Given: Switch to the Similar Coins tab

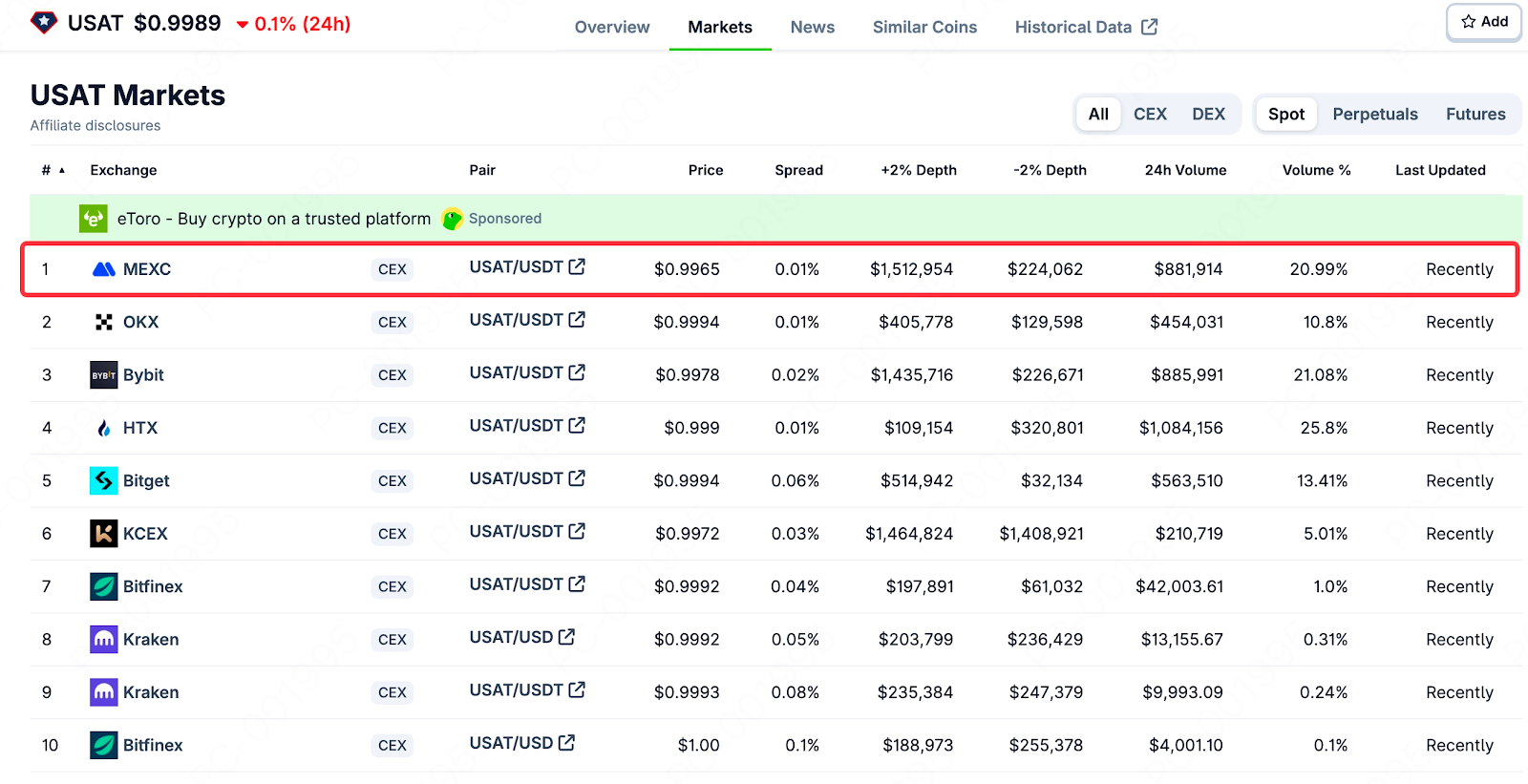Looking at the screenshot, I should pos(924,27).
